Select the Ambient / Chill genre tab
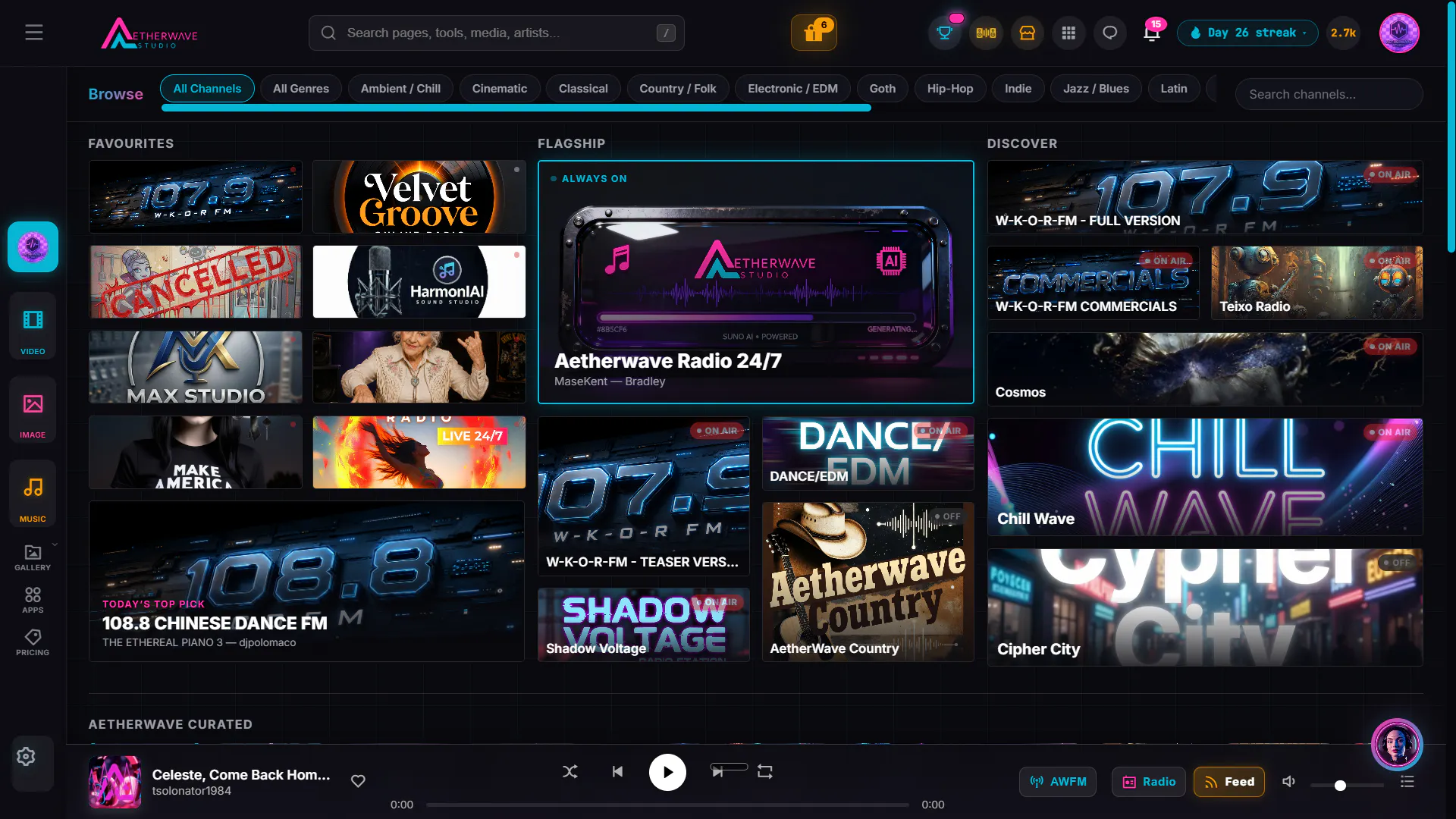This screenshot has width=1456, height=819. 400,89
